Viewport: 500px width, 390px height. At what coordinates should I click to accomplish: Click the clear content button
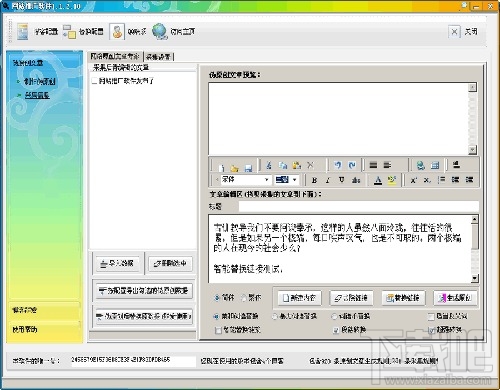[299, 298]
